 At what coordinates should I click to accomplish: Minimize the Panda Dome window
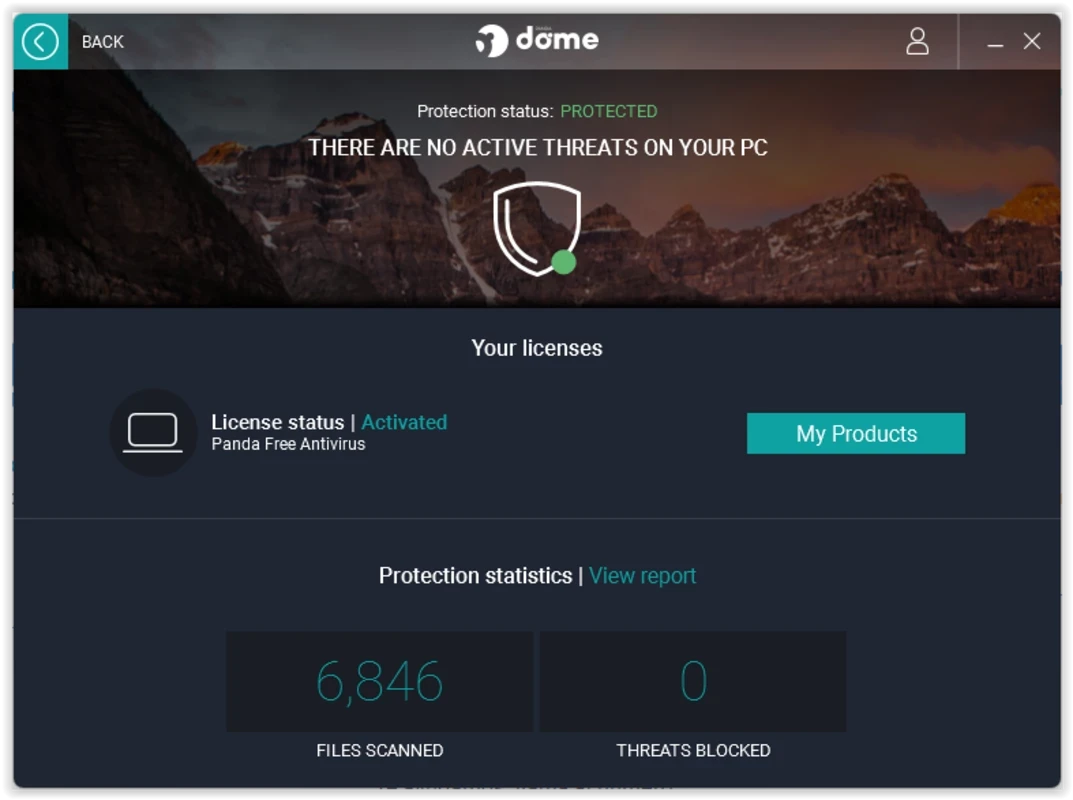995,43
